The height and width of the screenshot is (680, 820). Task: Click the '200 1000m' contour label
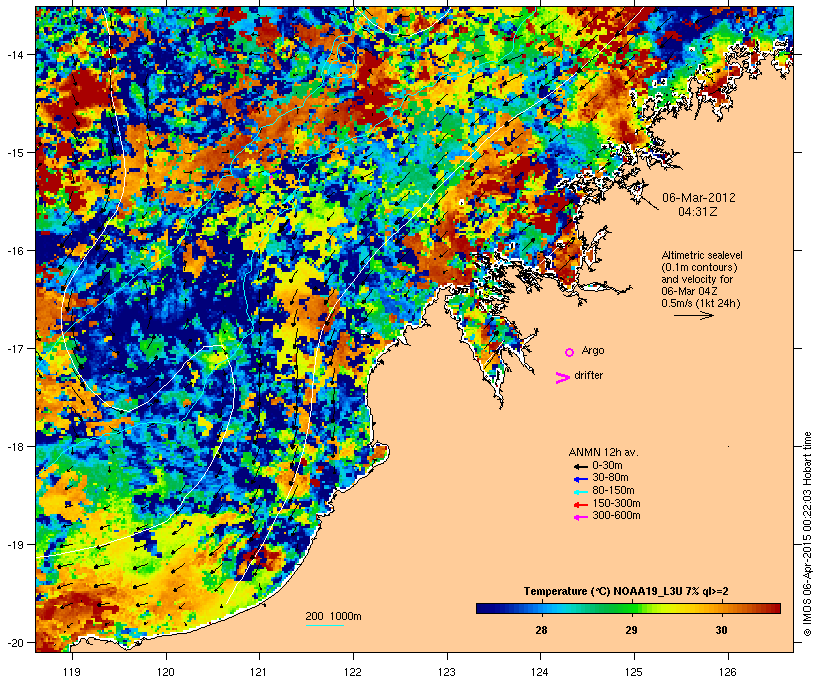[x=333, y=616]
